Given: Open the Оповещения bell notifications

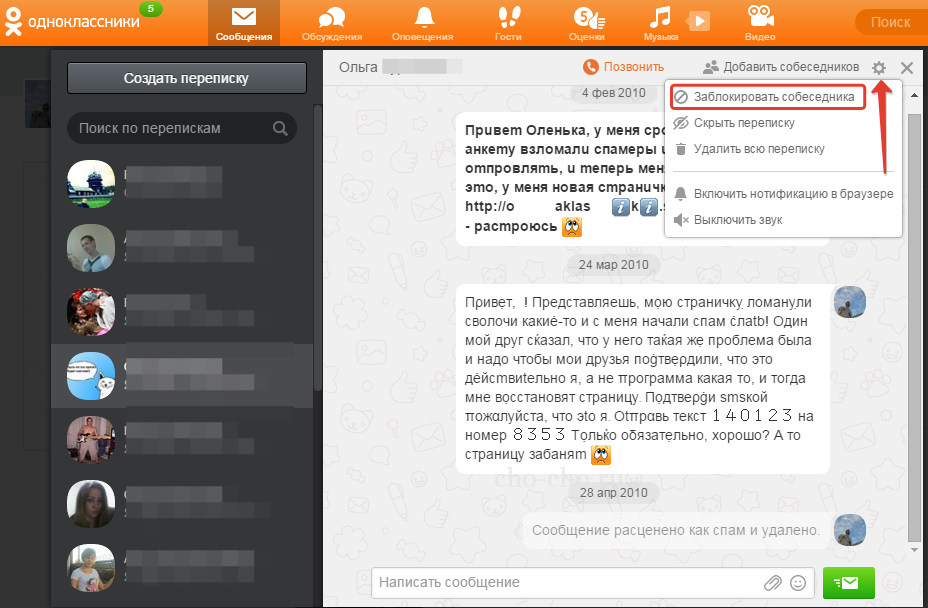Looking at the screenshot, I should pyautogui.click(x=424, y=23).
